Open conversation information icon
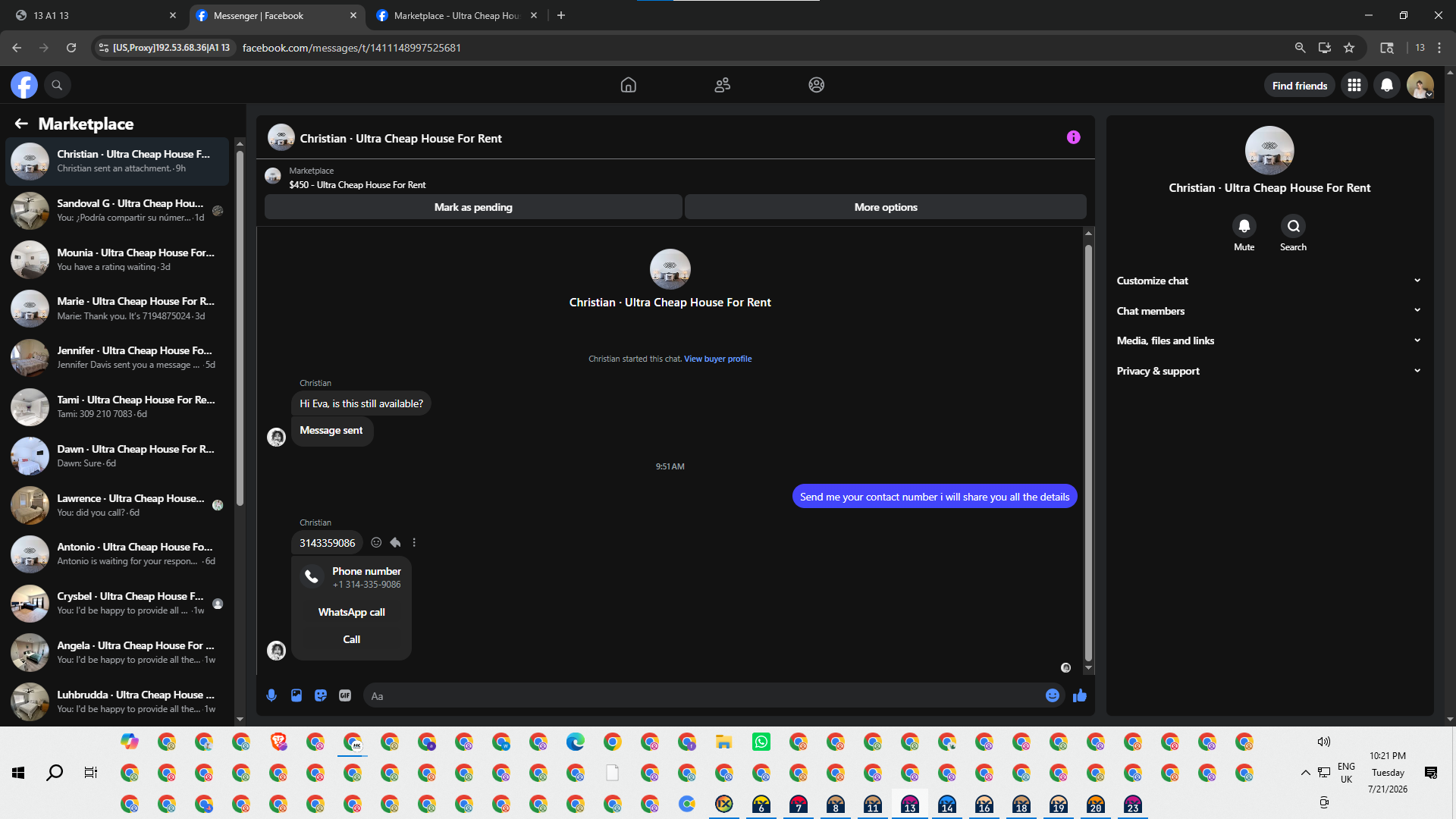 [x=1073, y=137]
